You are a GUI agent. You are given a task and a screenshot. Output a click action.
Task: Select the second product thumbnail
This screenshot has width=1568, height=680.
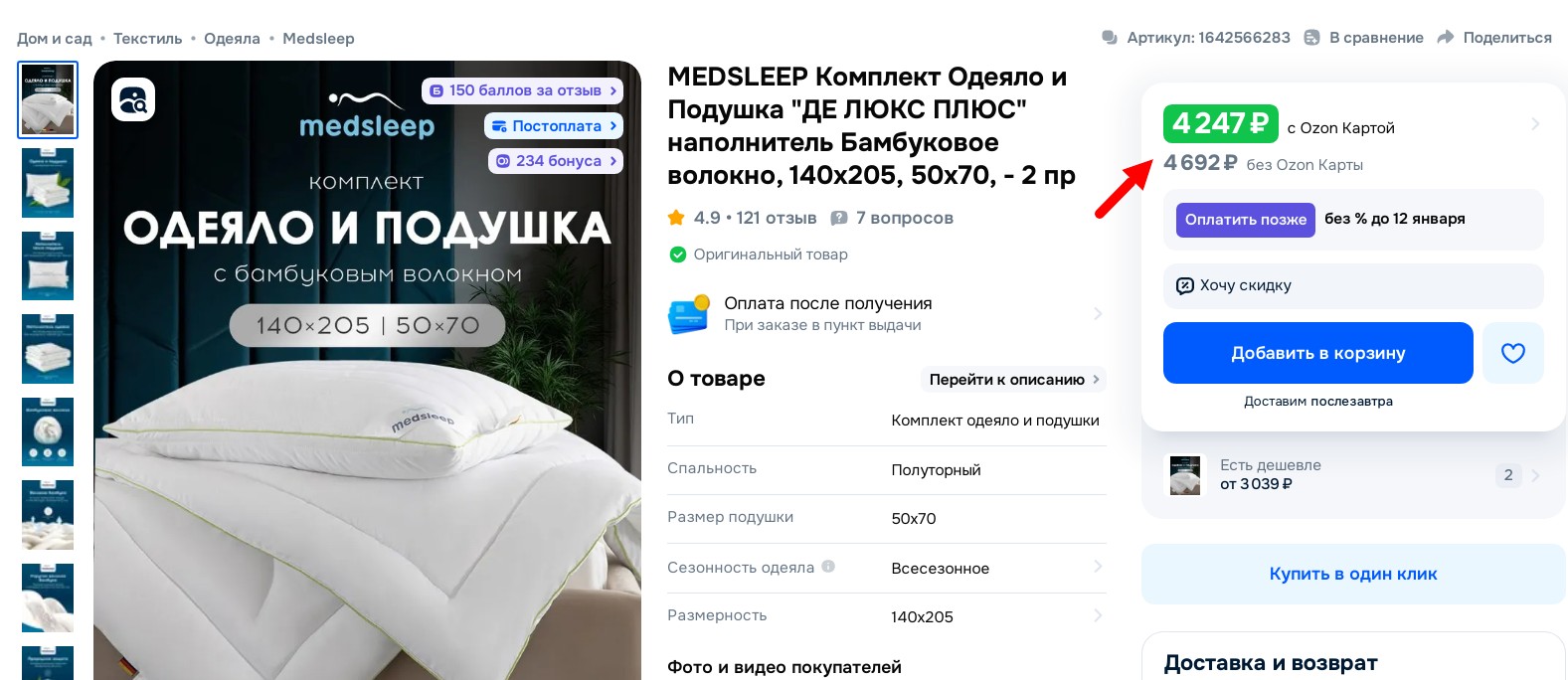[48, 183]
